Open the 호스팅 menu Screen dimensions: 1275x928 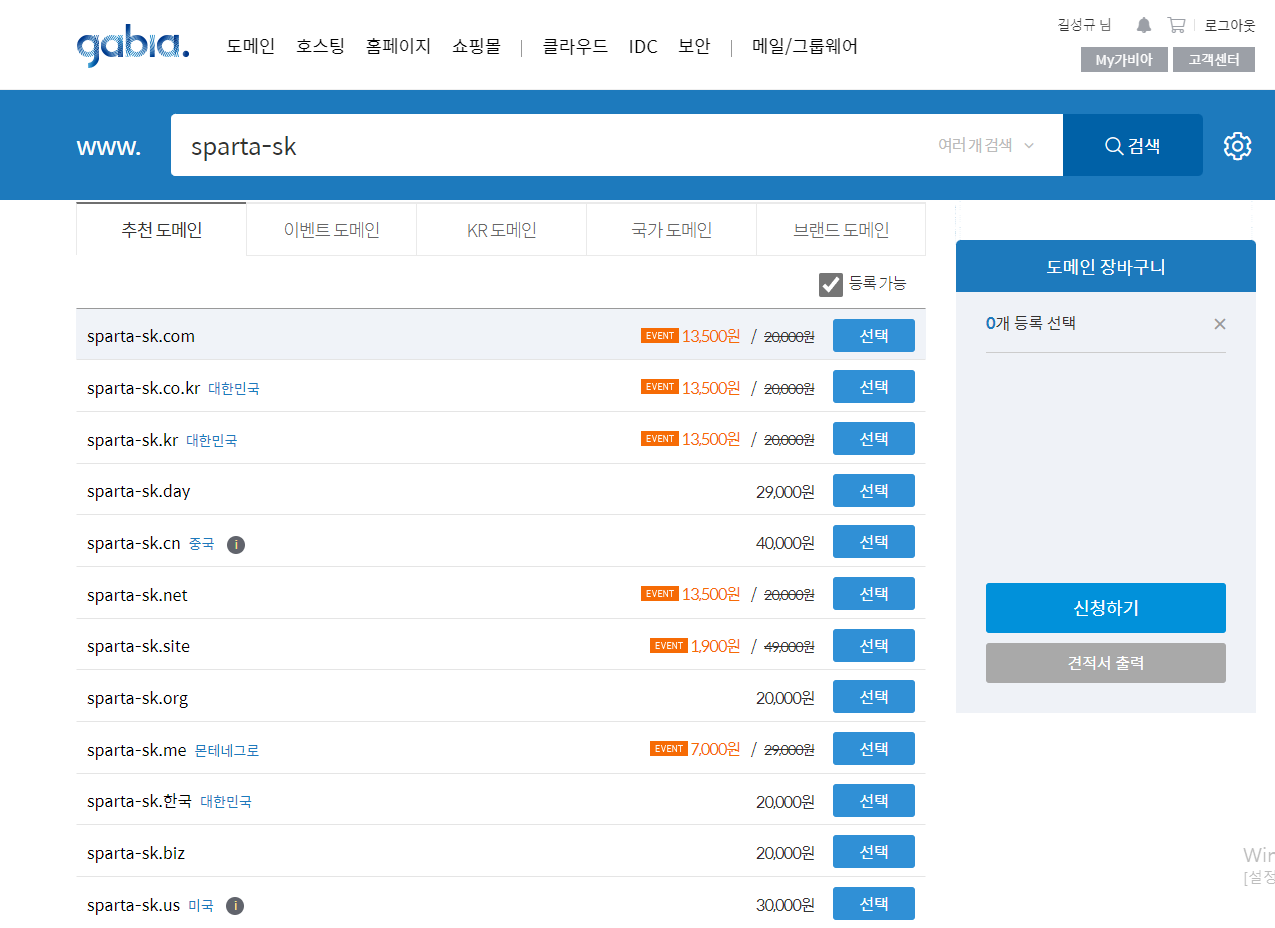point(320,46)
